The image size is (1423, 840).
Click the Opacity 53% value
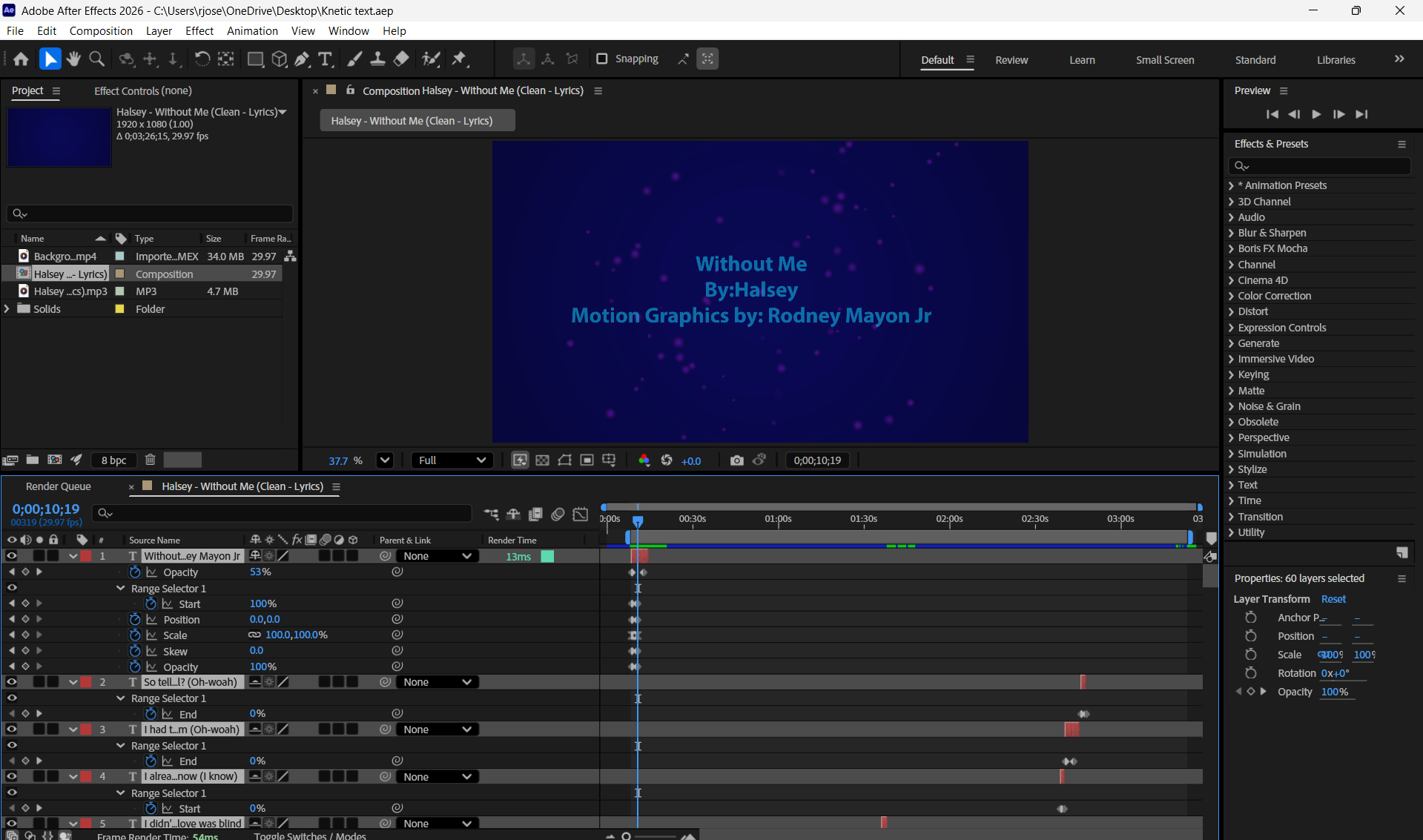[x=260, y=572]
